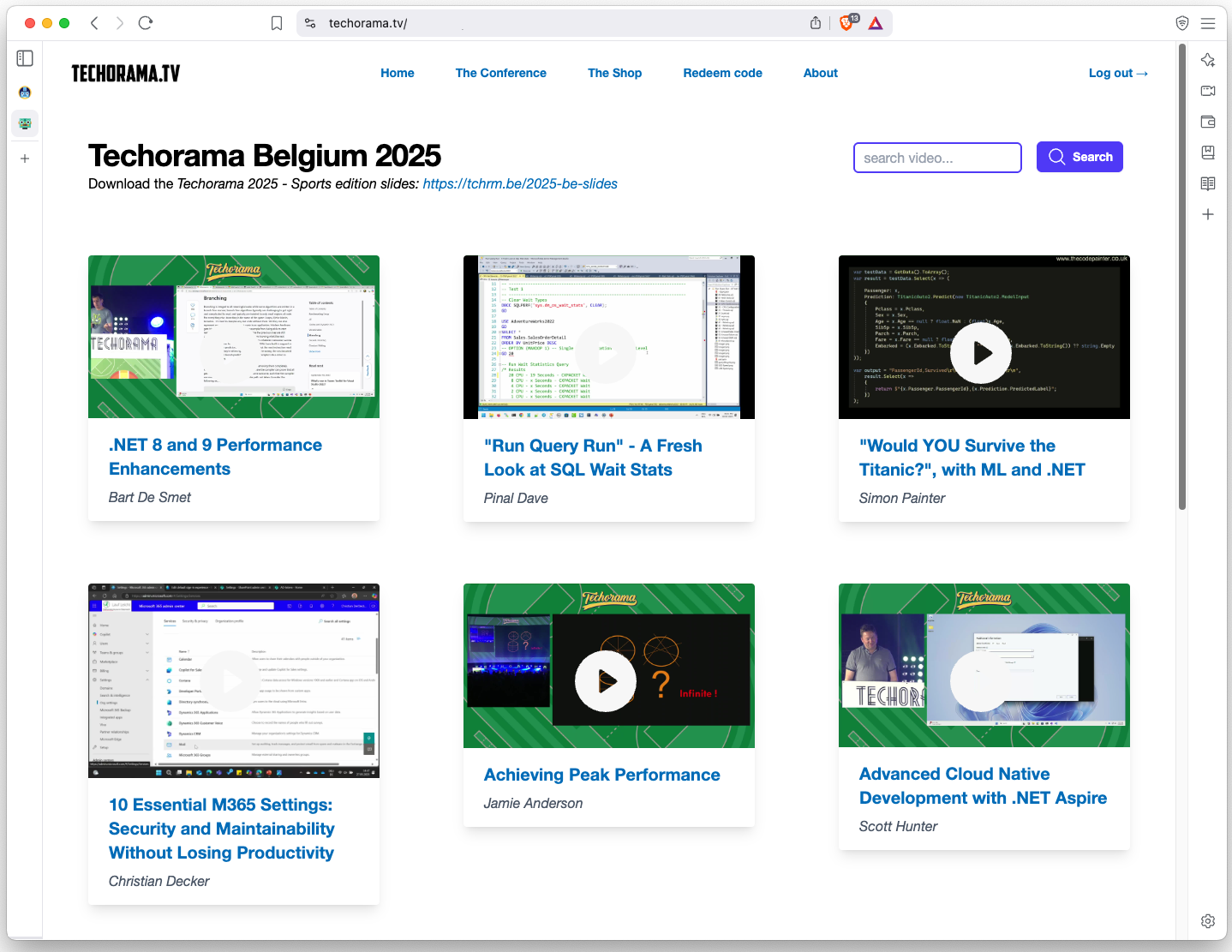Click speaker name Bart De Smet

(150, 497)
